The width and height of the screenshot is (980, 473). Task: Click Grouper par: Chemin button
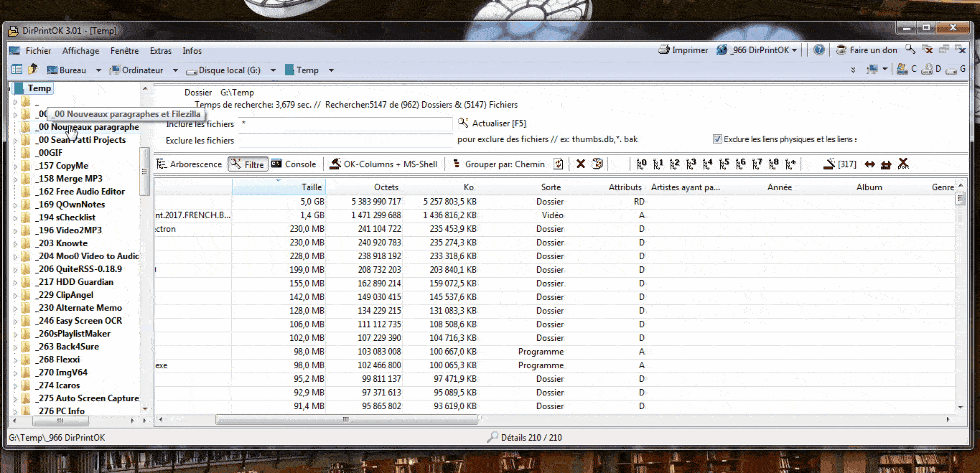click(499, 164)
